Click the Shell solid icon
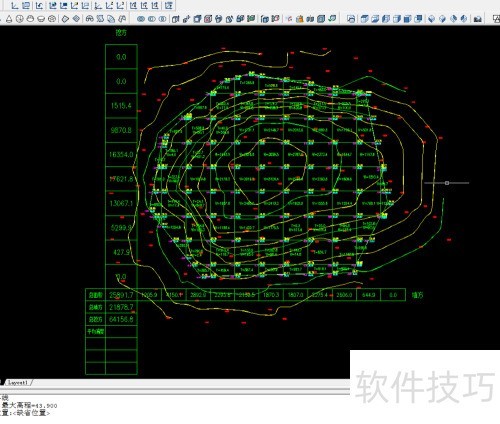500x424 pixels. (x=310, y=19)
